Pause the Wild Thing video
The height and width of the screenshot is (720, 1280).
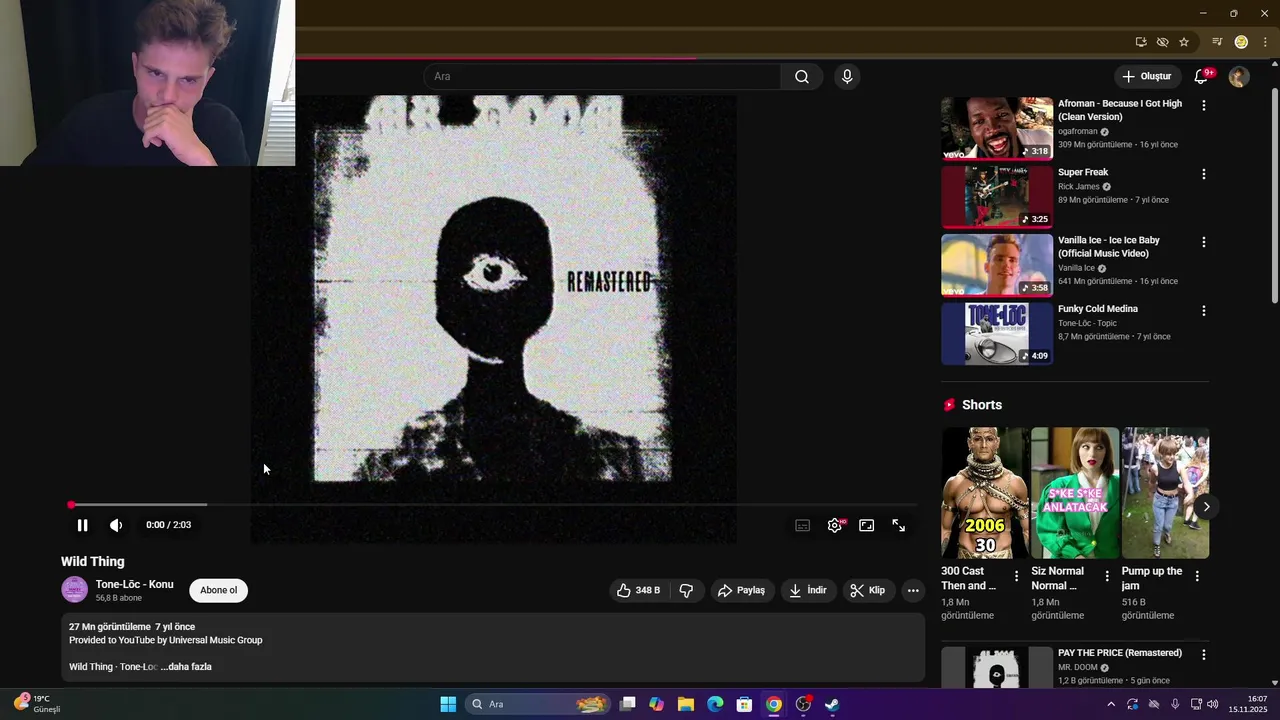coord(82,525)
